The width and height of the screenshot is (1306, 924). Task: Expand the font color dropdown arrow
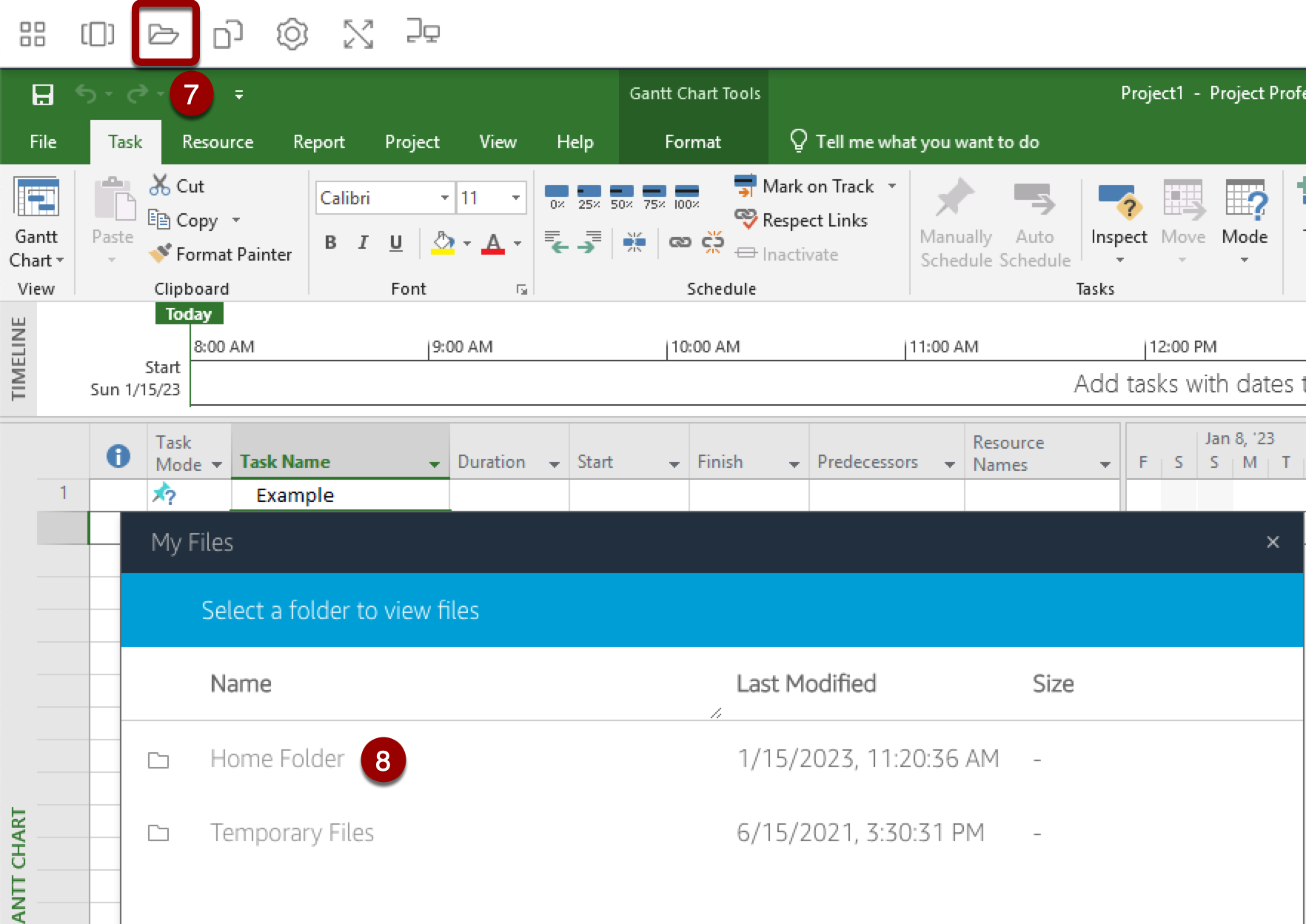click(x=518, y=243)
